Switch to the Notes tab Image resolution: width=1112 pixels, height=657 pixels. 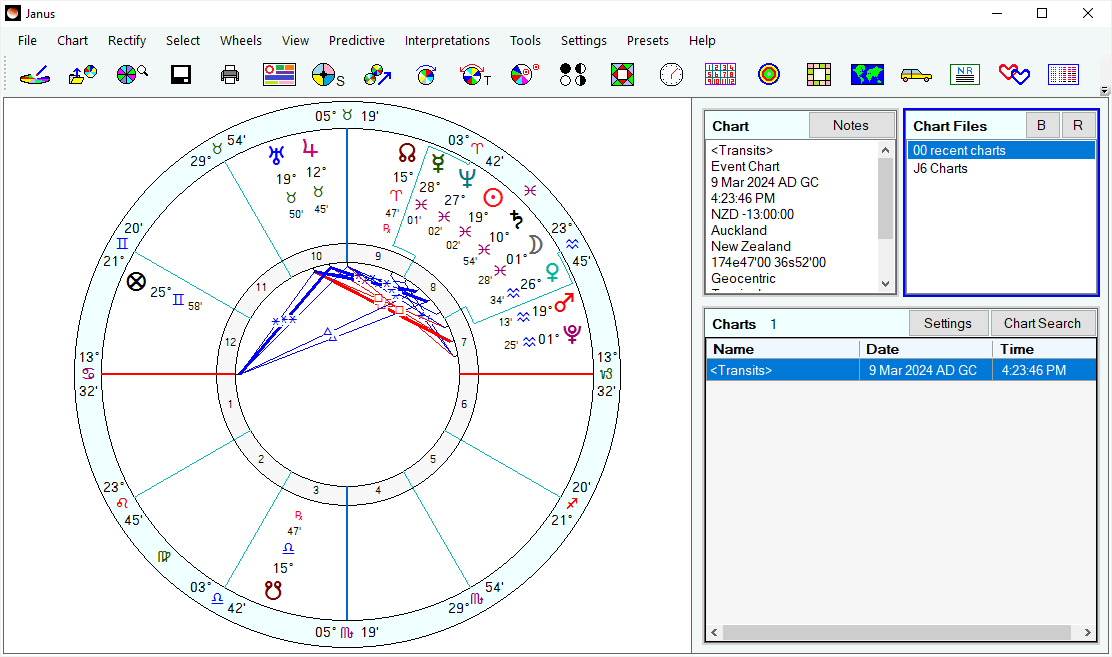pyautogui.click(x=851, y=124)
